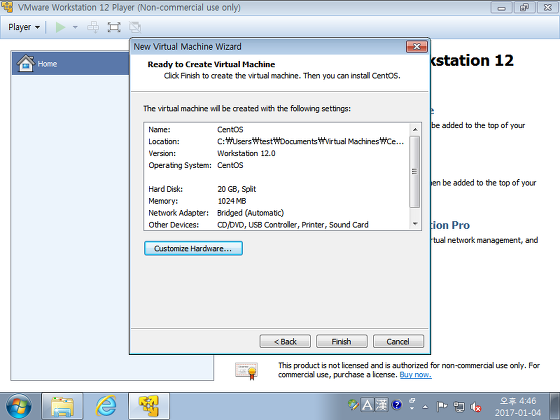Click the IME pen icon in the tray
The height and width of the screenshot is (420, 560).
(353, 405)
